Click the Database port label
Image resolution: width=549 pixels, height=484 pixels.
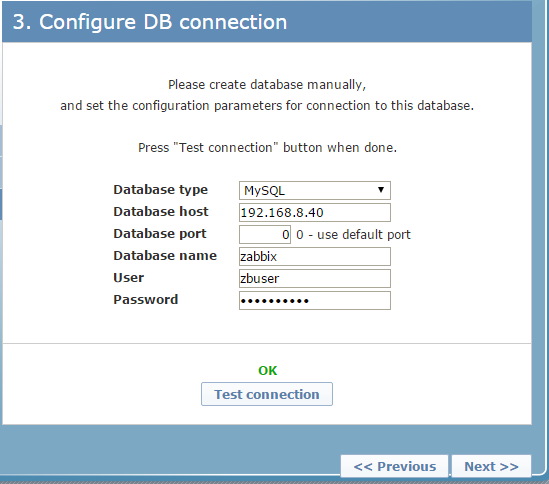(160, 234)
